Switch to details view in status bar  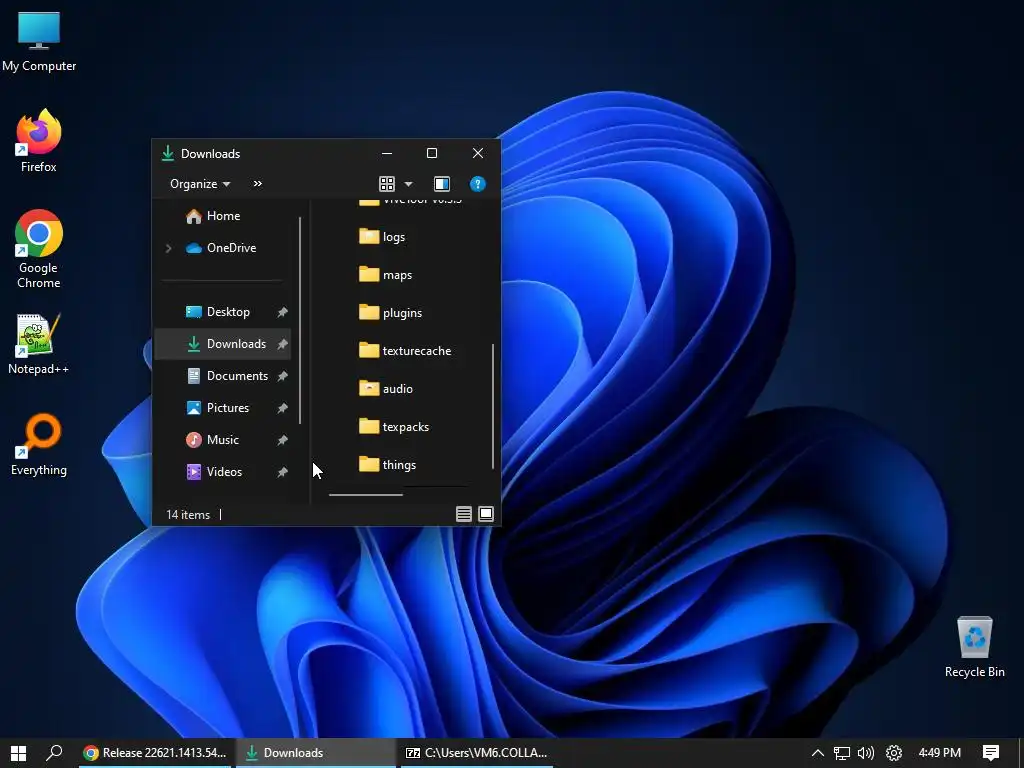[464, 515]
